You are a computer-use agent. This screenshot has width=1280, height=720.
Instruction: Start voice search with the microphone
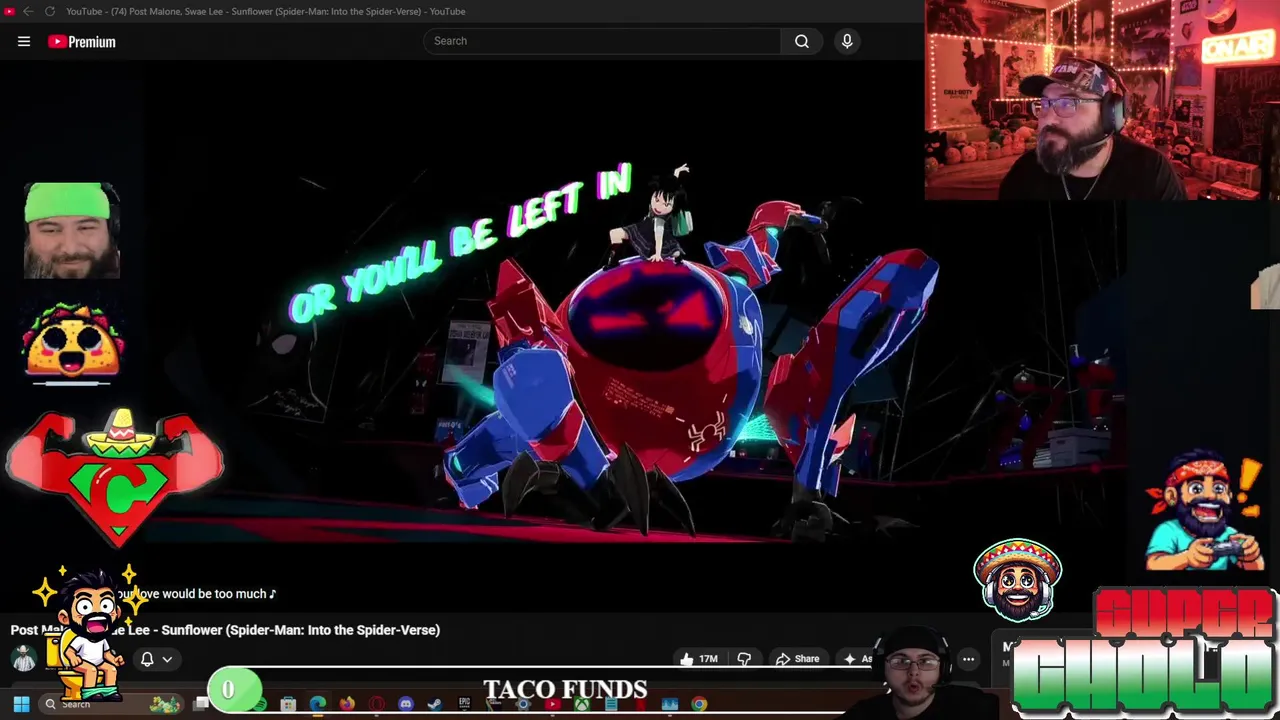[x=847, y=41]
